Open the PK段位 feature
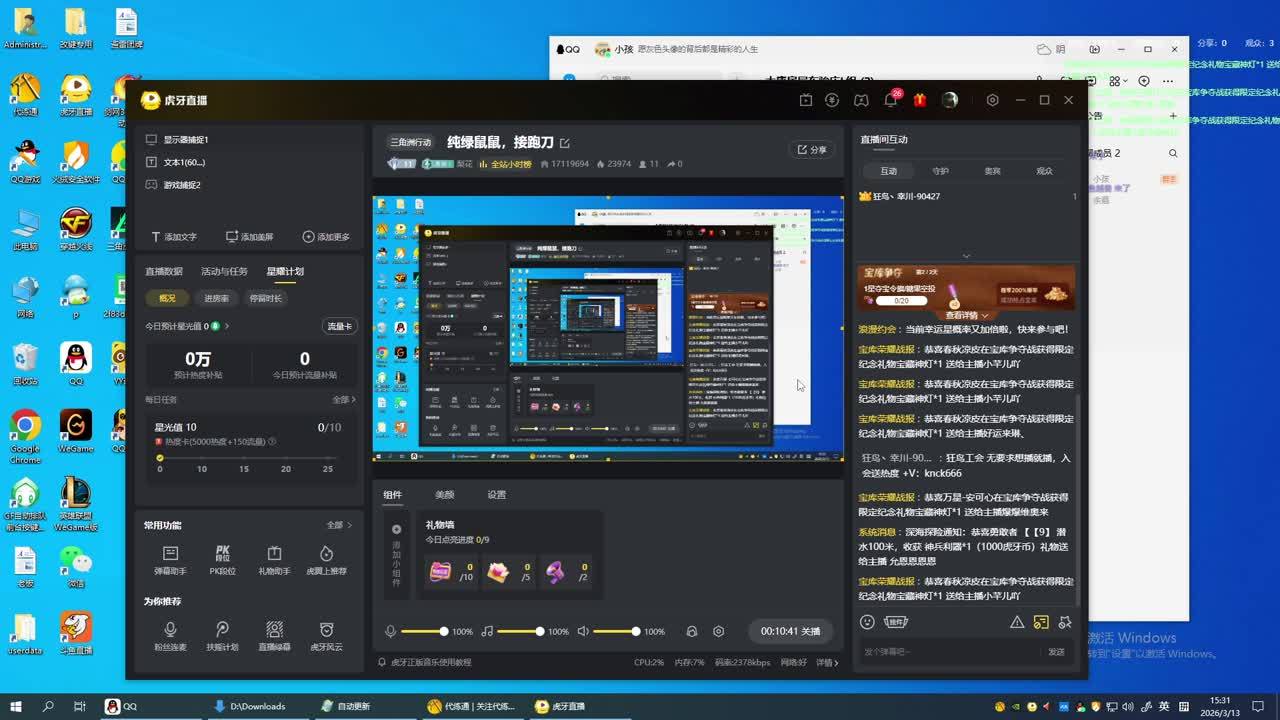The width and height of the screenshot is (1280, 720). 222,560
